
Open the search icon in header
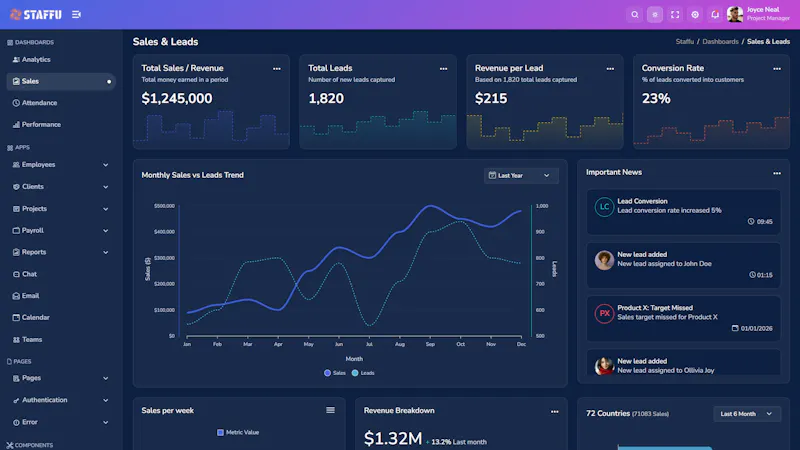635,15
